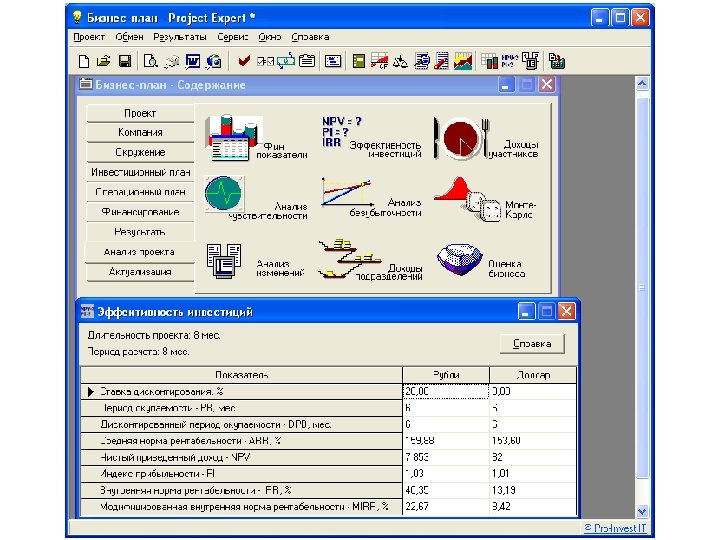Image resolution: width=720 pixels, height=540 pixels.
Task: Click the clipboard toolbar icon
Action: [x=307, y=61]
